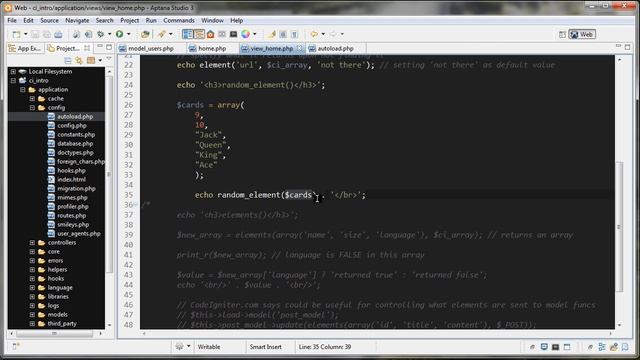The height and width of the screenshot is (360, 640).
Task: Click Link with Editor icon in Project Explorer
Action: [79, 61]
